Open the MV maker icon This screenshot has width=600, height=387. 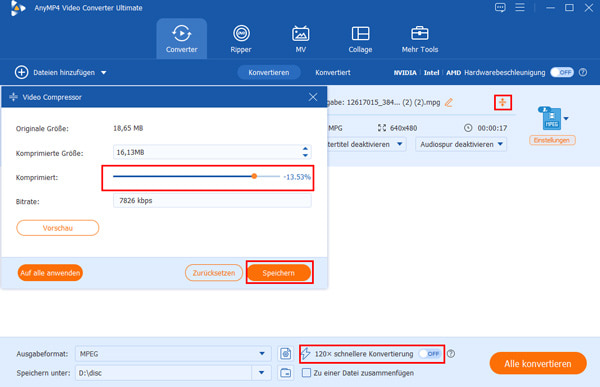pos(301,34)
